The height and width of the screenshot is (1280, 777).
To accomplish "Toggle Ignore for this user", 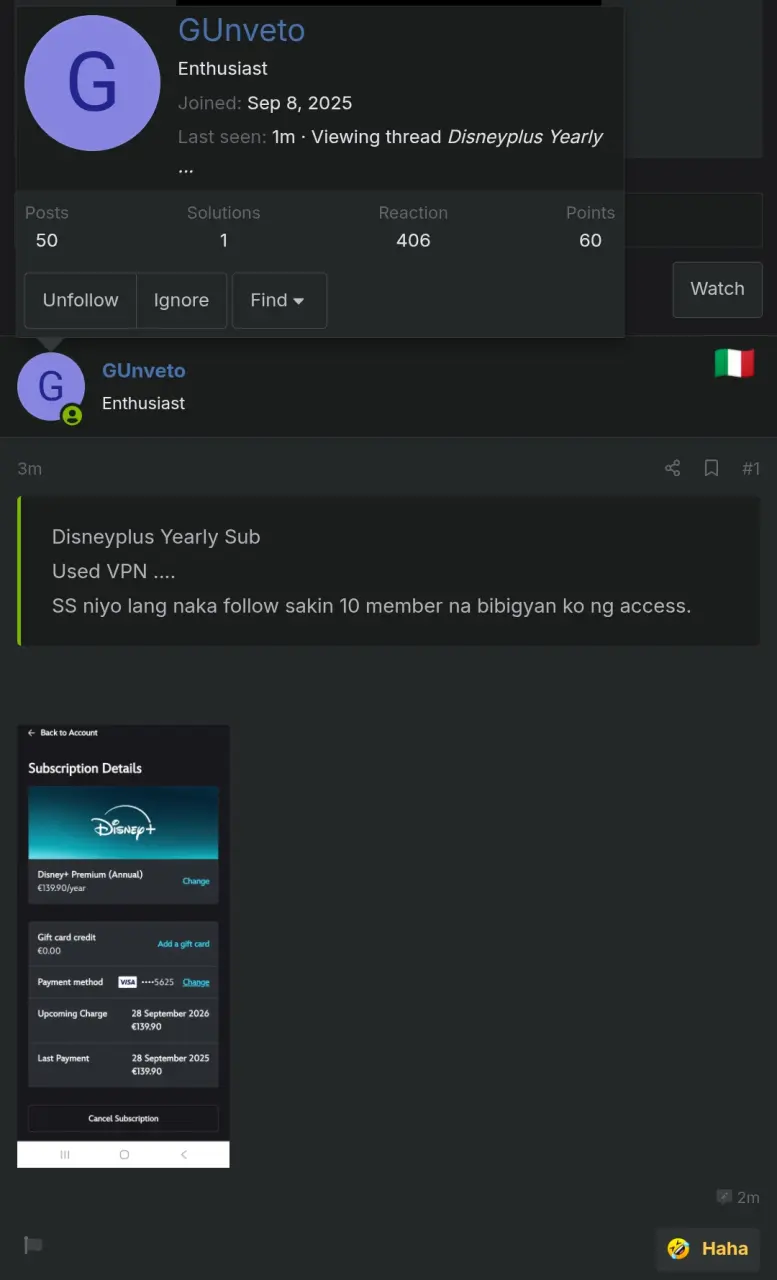I will [x=181, y=300].
